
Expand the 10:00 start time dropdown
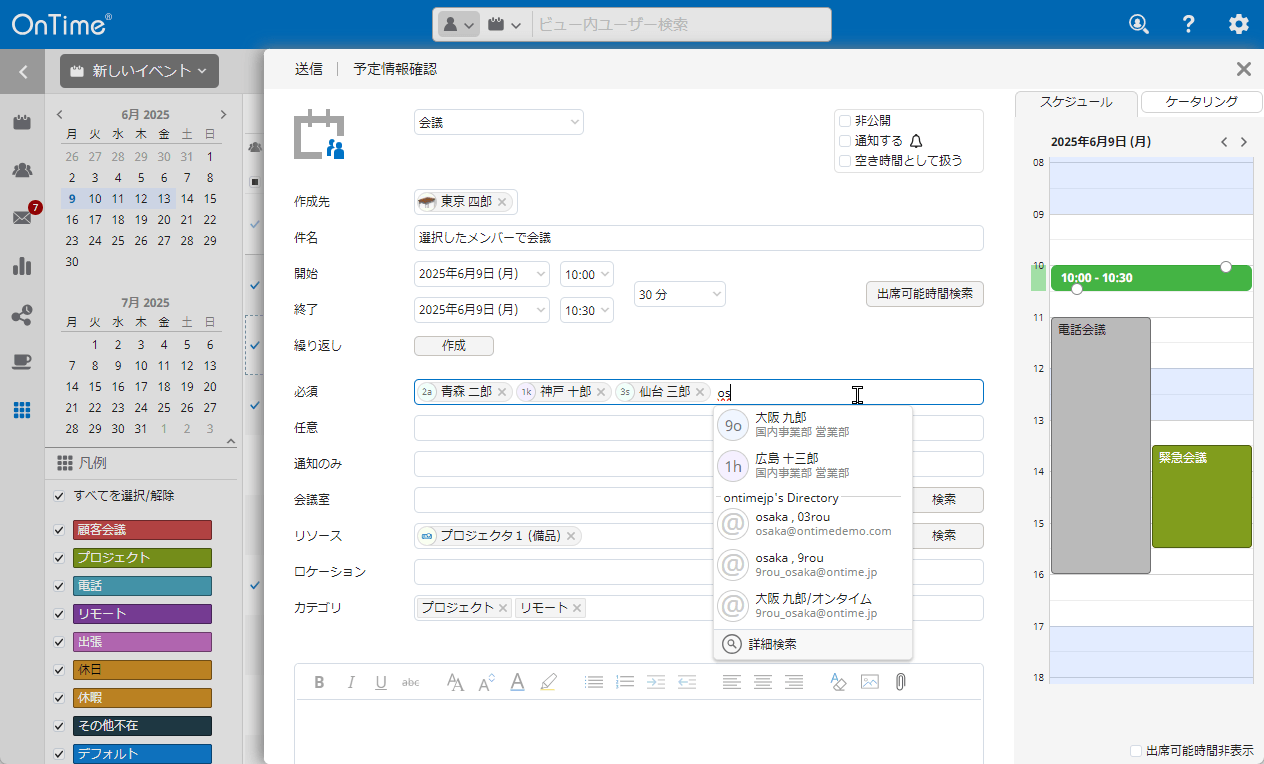pos(587,273)
